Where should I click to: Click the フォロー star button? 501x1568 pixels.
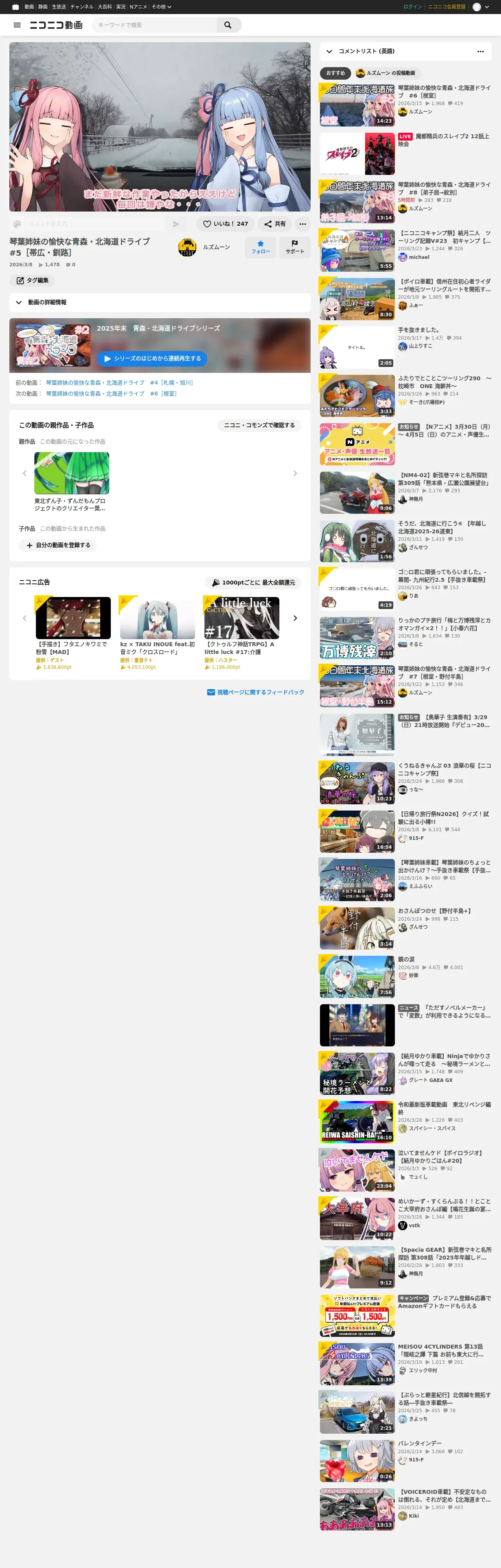point(261,247)
